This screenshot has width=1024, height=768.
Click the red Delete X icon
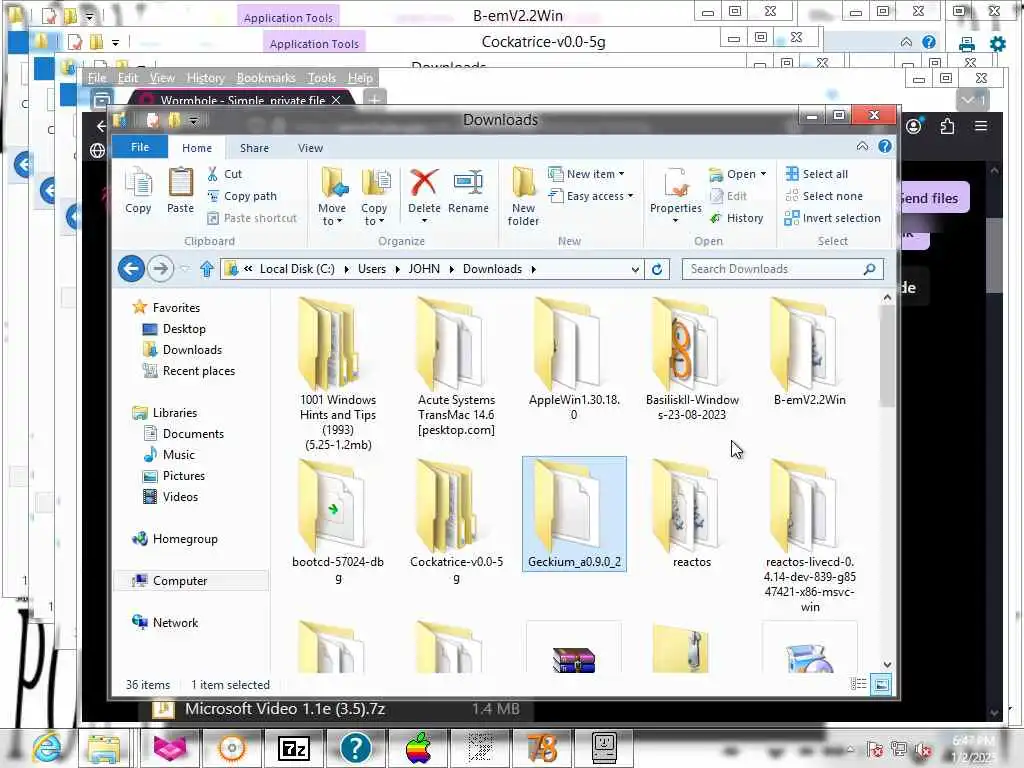pos(424,182)
